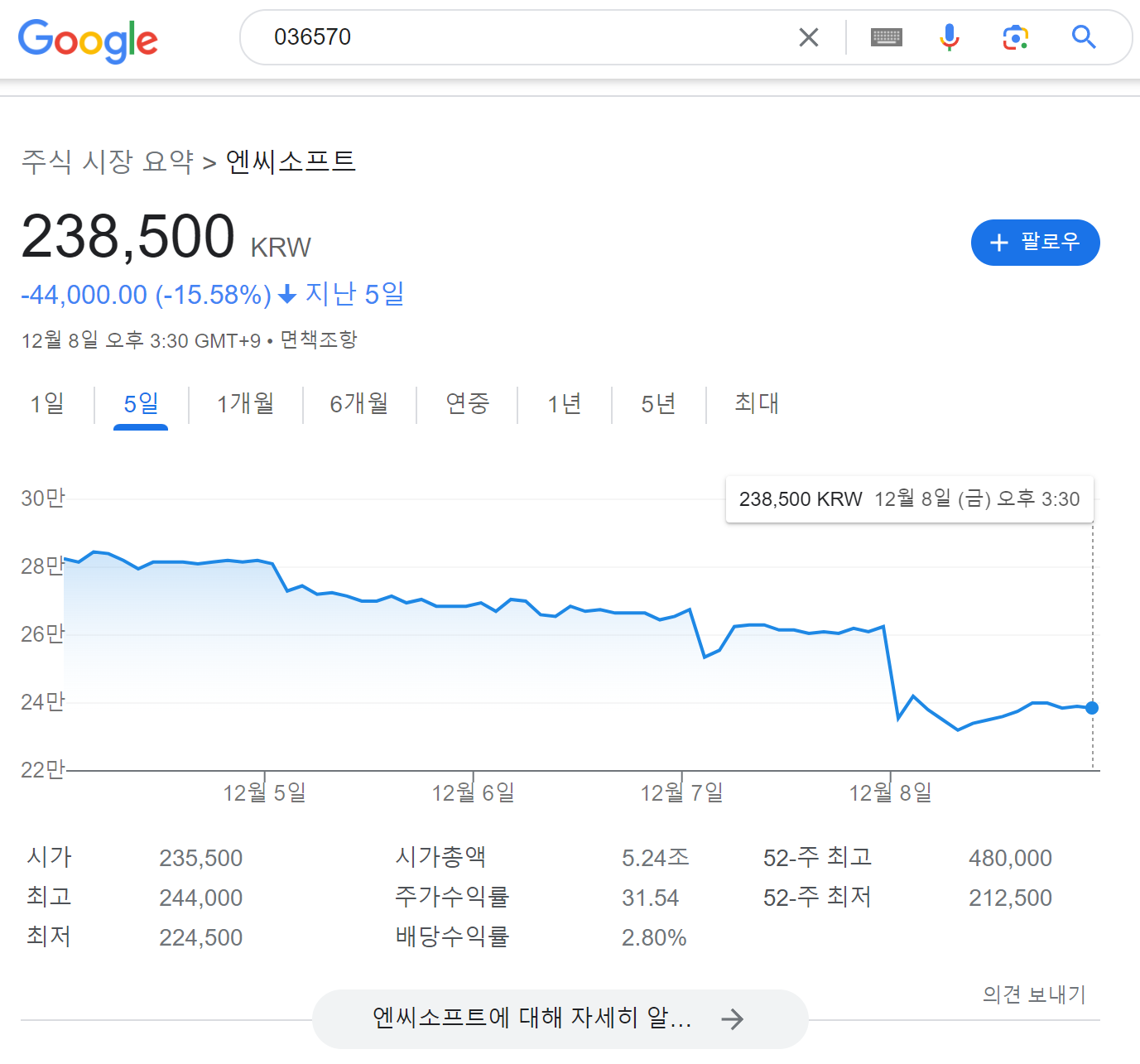Viewport: 1140px width, 1064px height.
Task: Switch to the 1개월 chart range
Action: 246,404
